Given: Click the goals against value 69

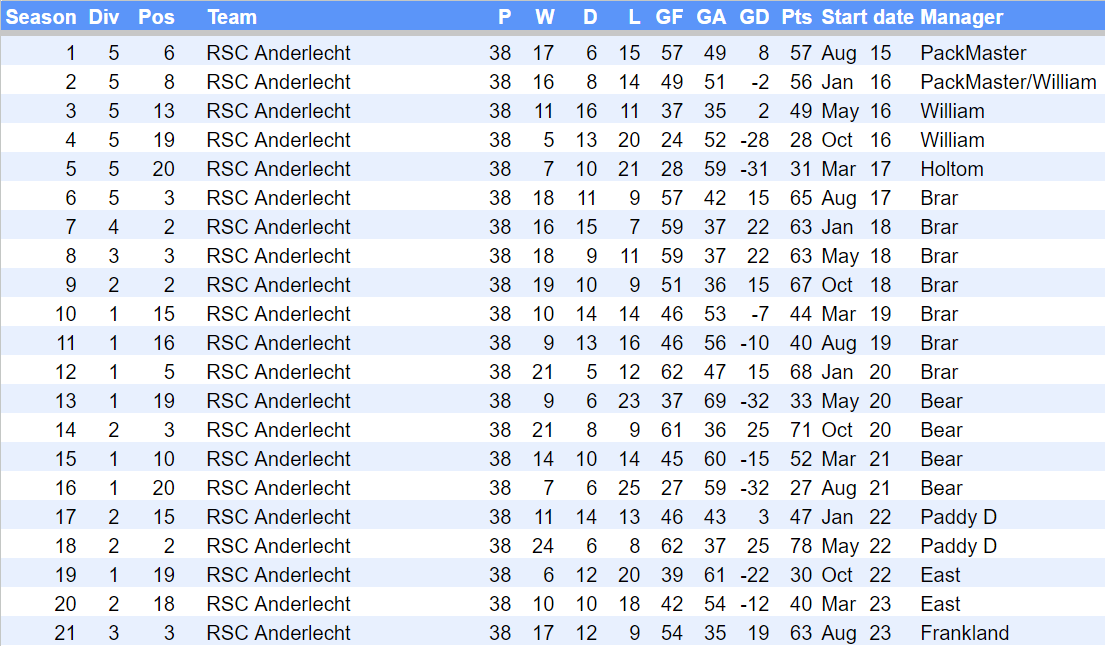Looking at the screenshot, I should 712,401.
